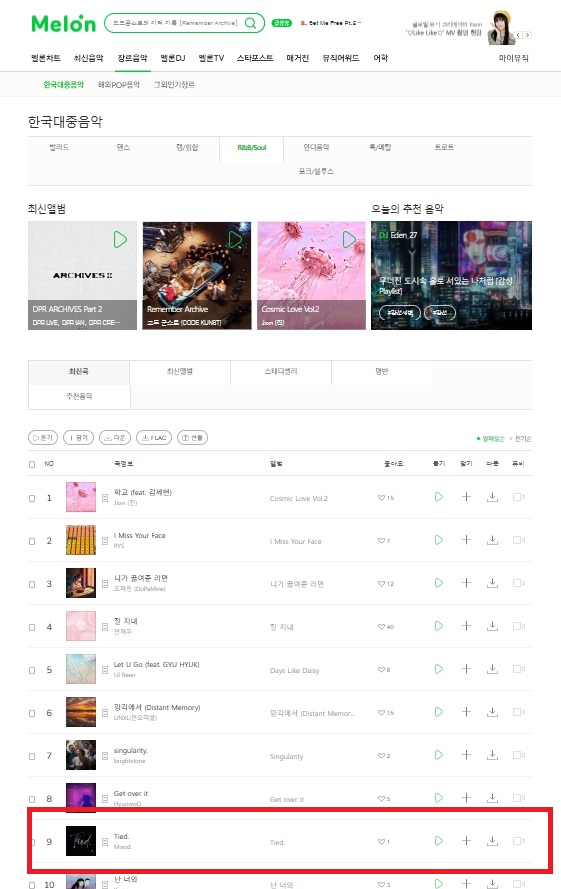The height and width of the screenshot is (889, 561).
Task: Open the 멜론TV menu
Action: pos(211,58)
